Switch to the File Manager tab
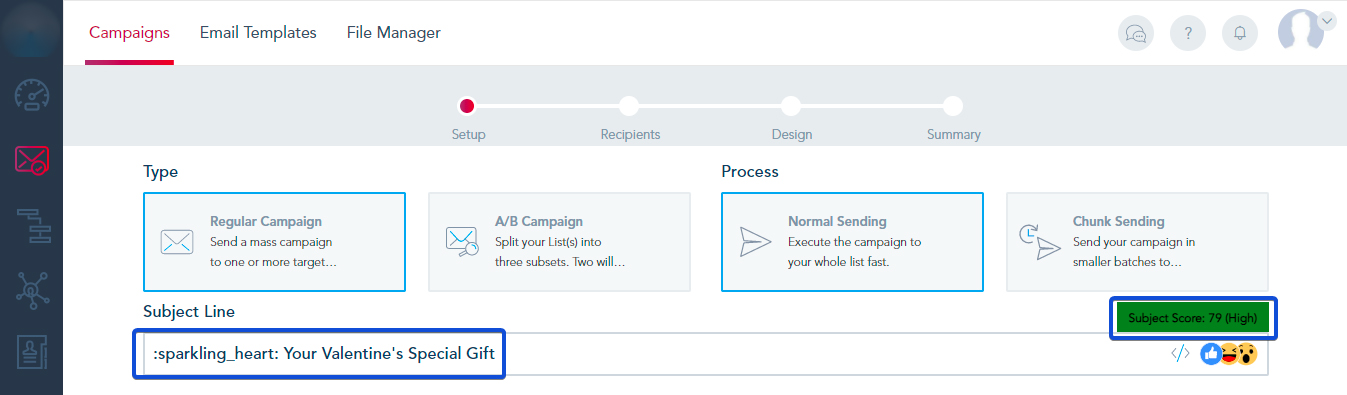This screenshot has width=1347, height=395. point(394,33)
